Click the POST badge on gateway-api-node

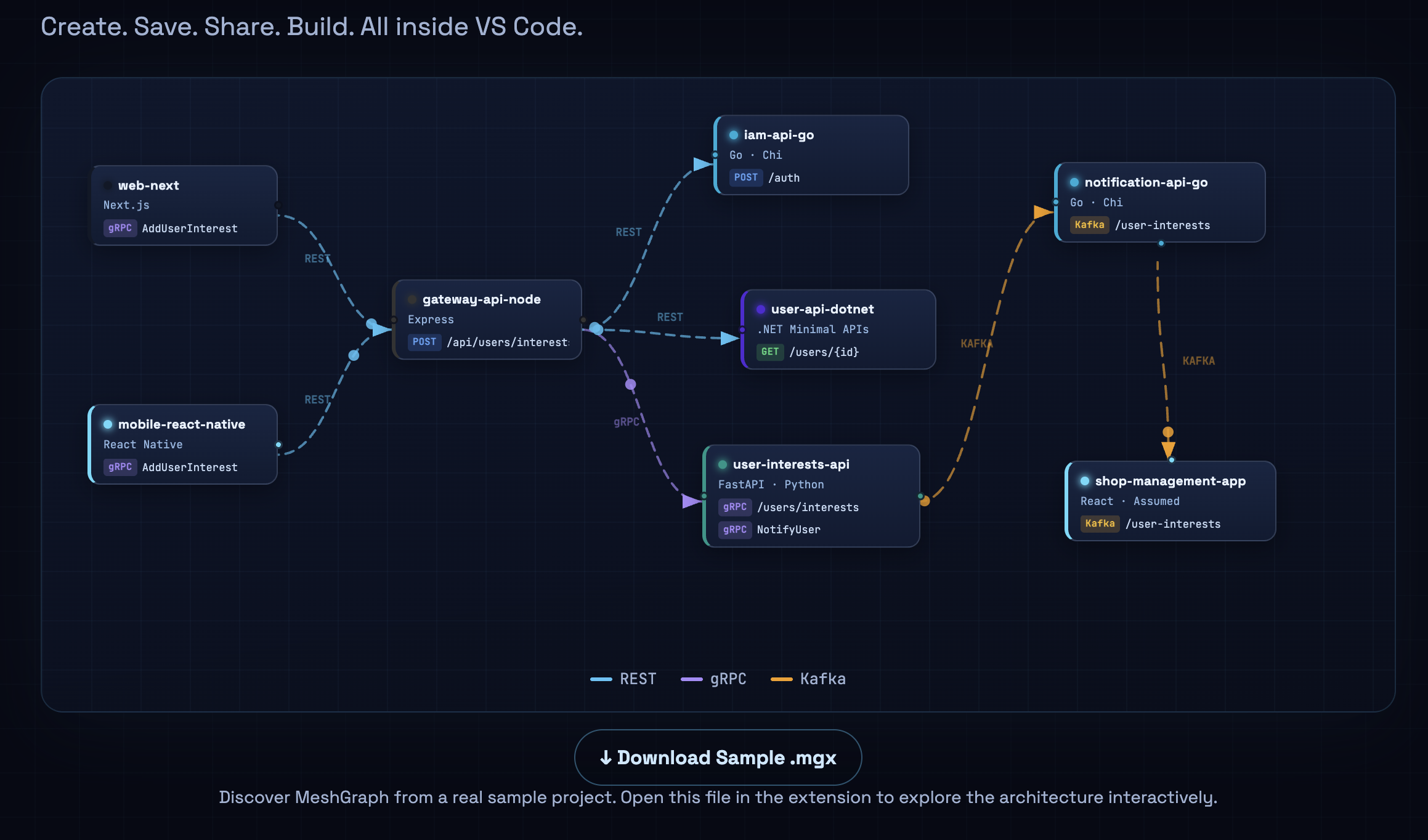pyautogui.click(x=424, y=342)
